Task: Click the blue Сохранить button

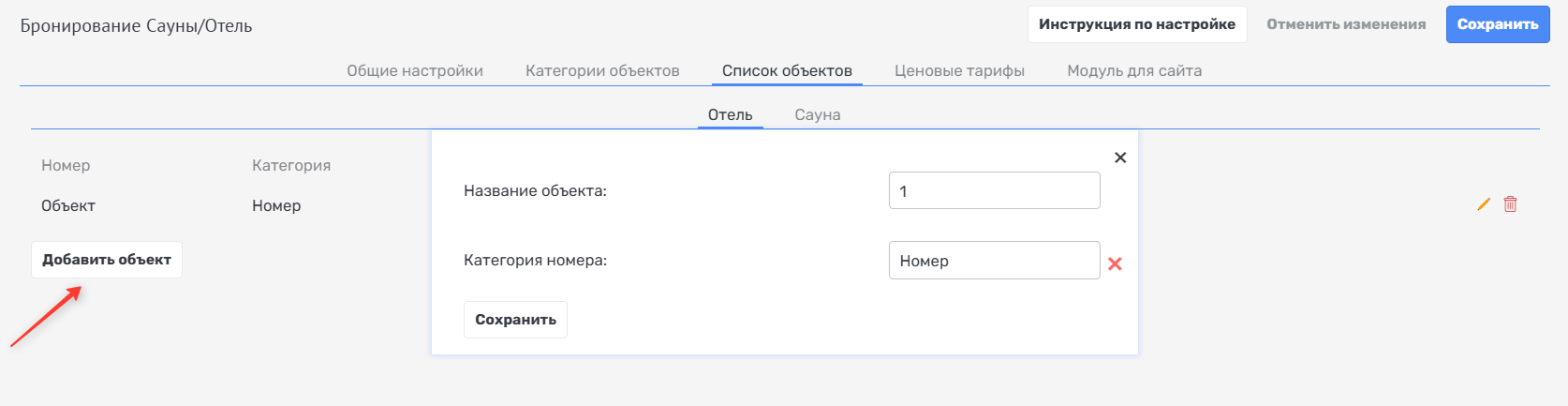Action: (1498, 24)
